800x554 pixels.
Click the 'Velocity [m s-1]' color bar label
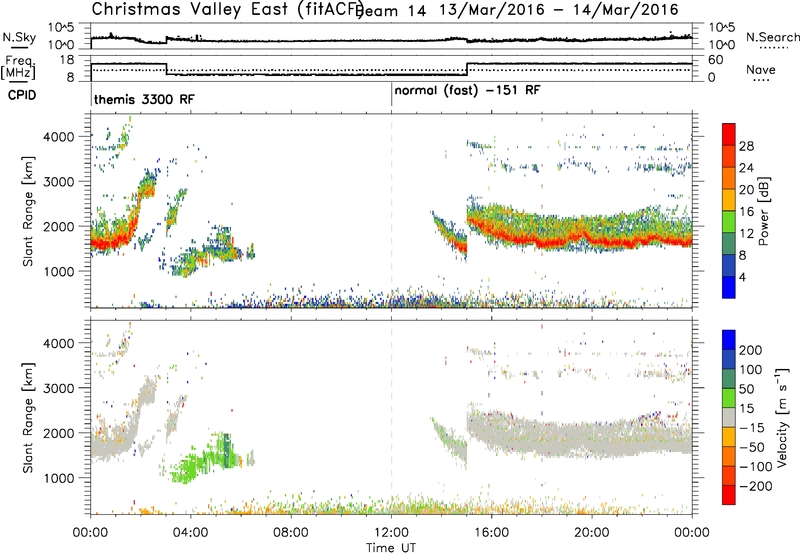[782, 417]
